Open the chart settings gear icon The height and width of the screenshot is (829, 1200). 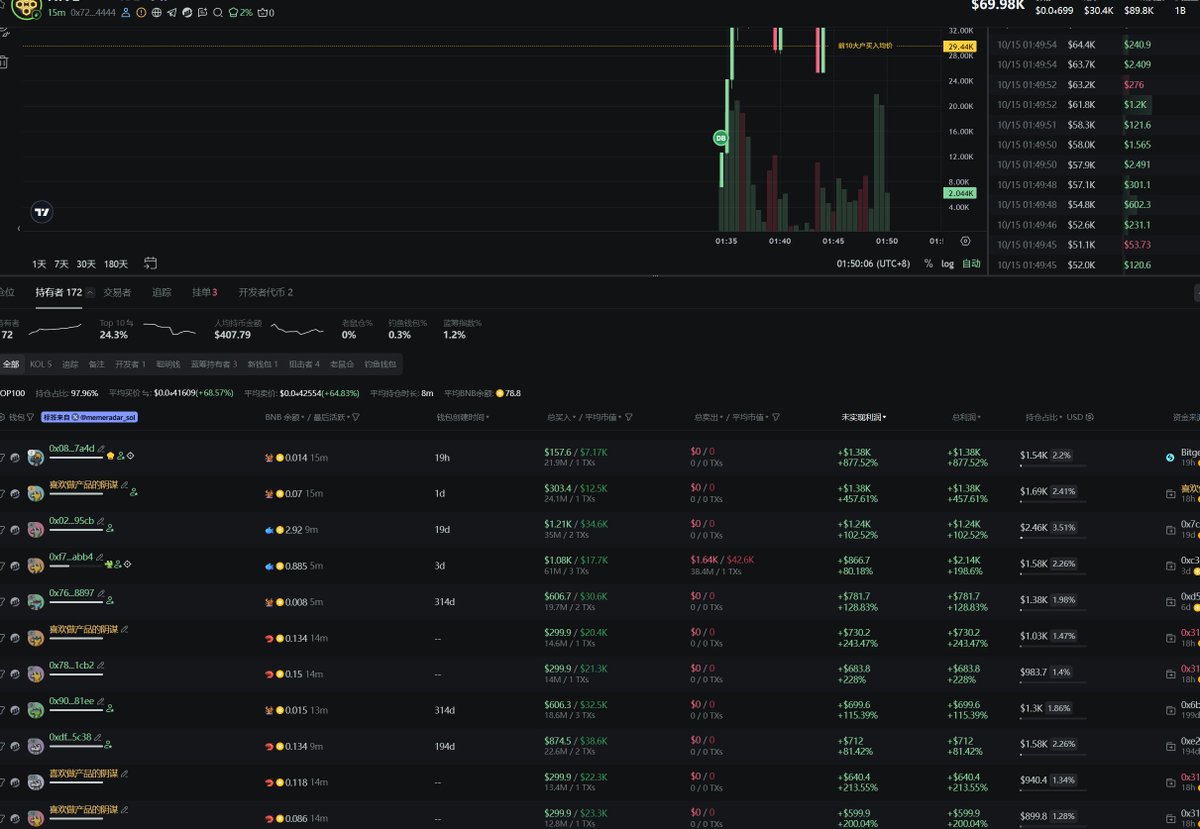pos(965,241)
